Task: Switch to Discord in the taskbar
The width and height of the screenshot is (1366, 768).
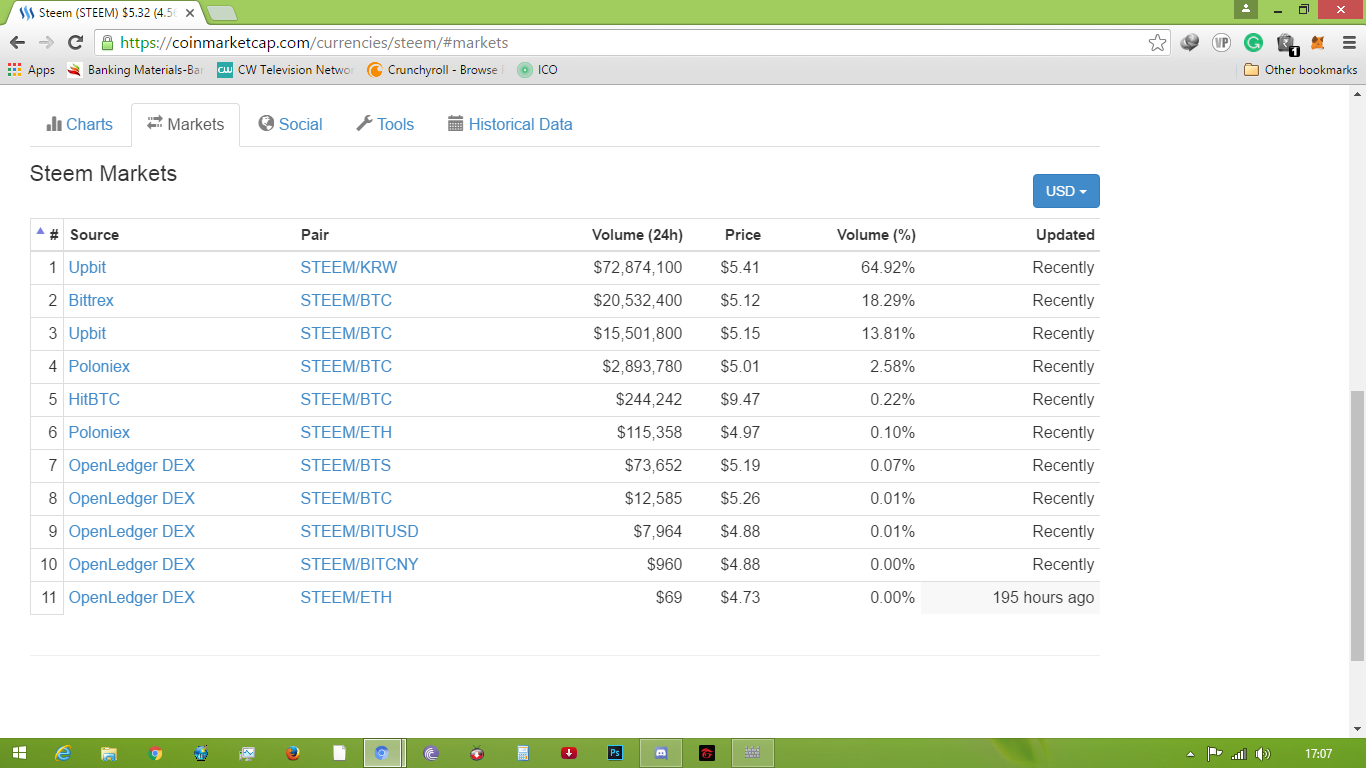Action: (x=661, y=753)
